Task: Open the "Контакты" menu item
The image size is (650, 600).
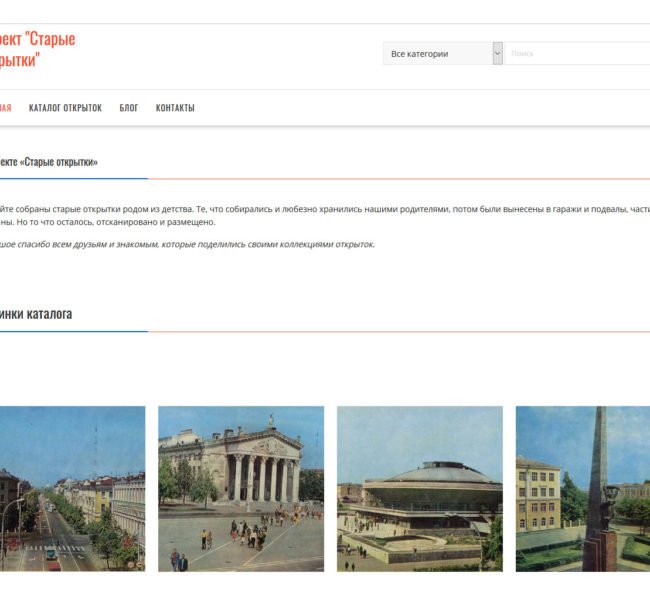Action: (x=175, y=108)
